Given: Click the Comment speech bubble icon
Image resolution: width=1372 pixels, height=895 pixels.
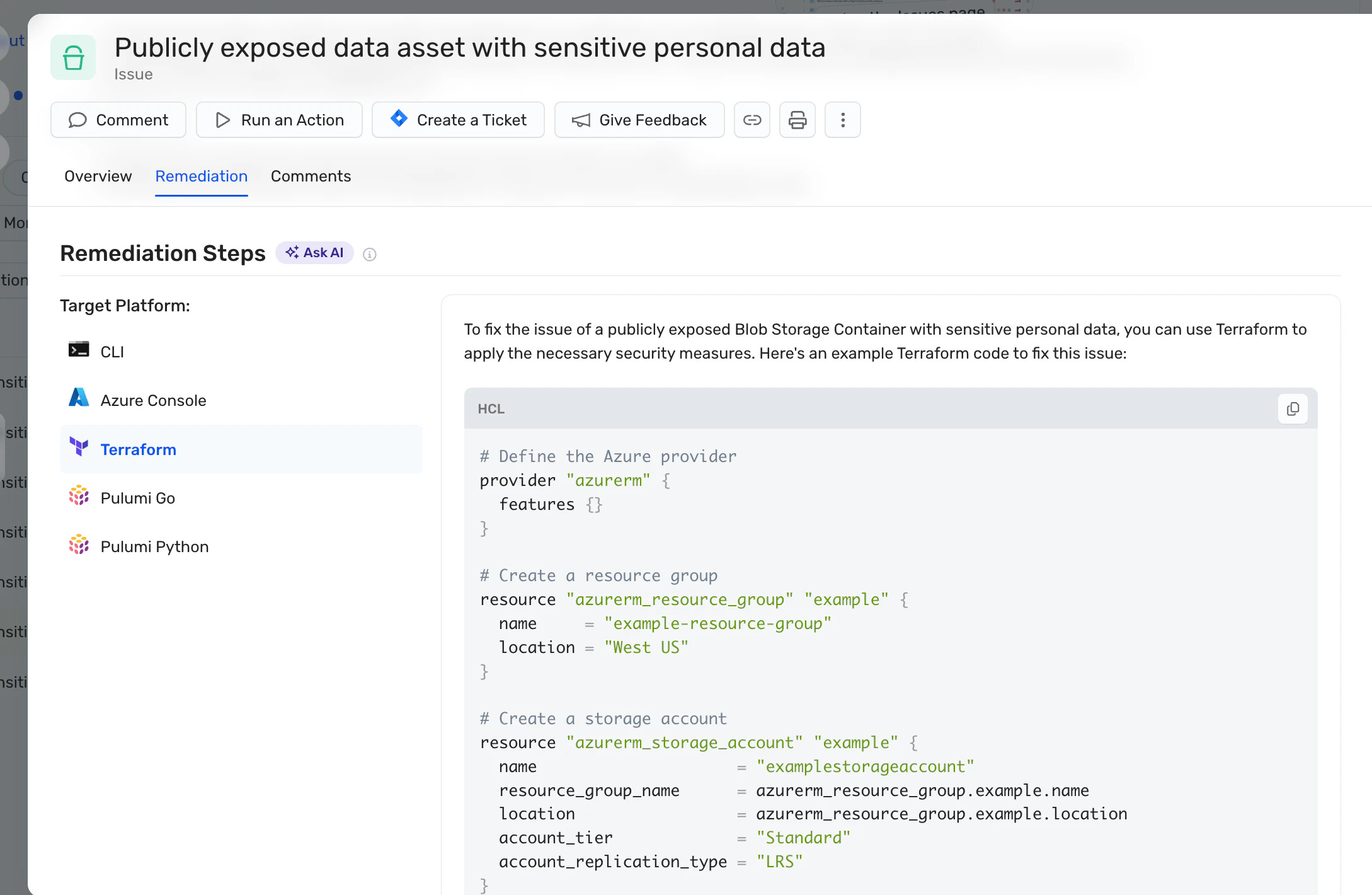Looking at the screenshot, I should 77,120.
